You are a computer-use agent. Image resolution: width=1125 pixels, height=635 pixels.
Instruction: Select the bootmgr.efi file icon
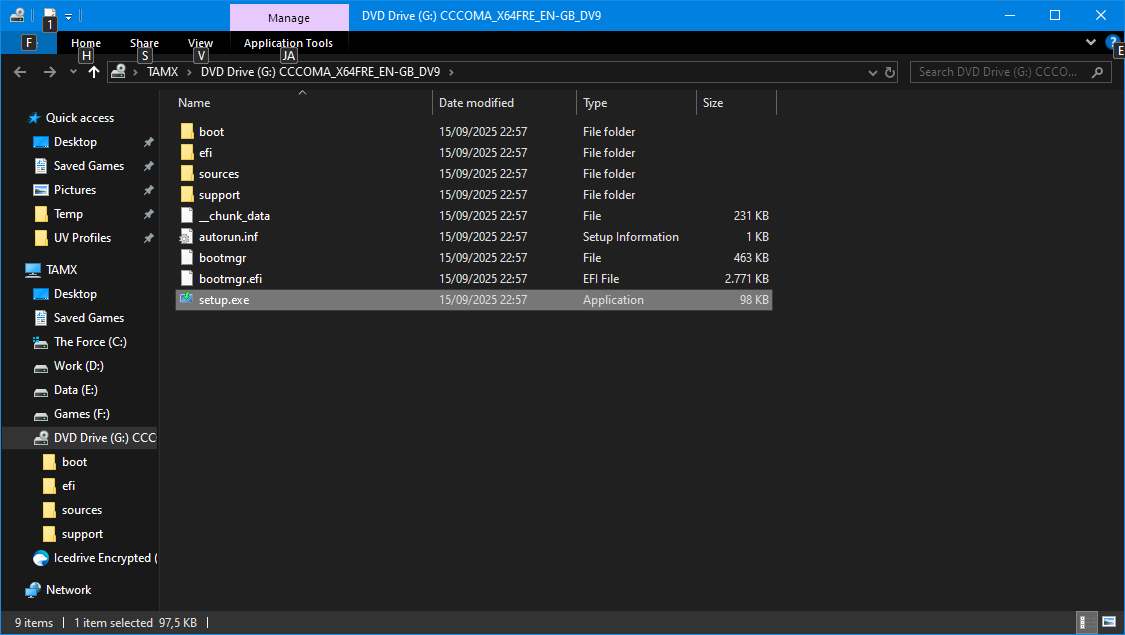coord(187,278)
